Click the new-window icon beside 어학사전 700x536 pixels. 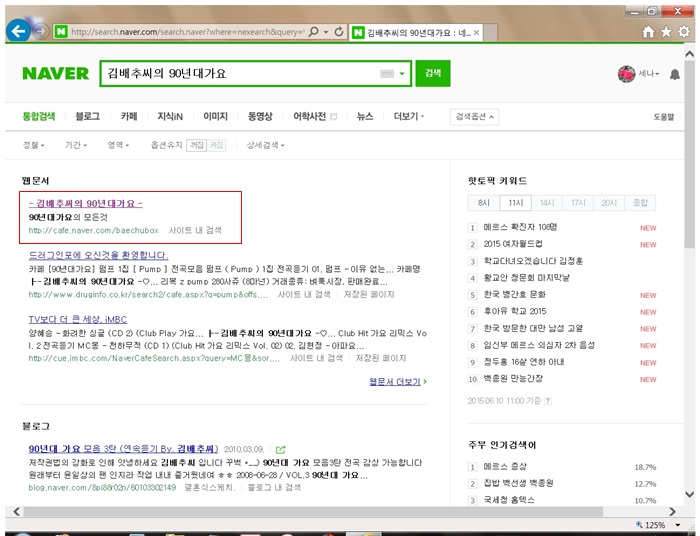333,117
